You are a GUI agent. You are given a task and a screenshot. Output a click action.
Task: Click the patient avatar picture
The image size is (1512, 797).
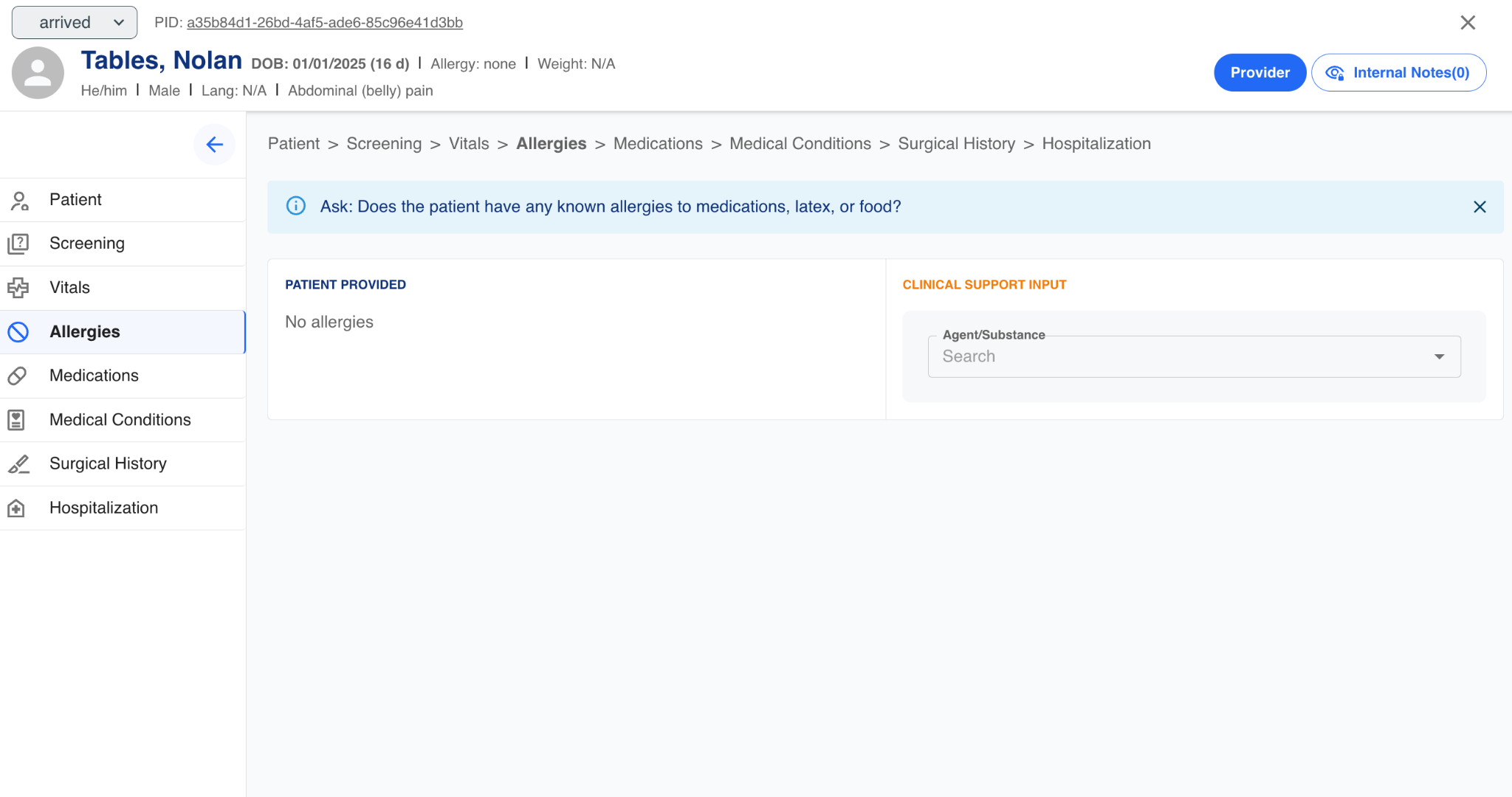pos(38,73)
